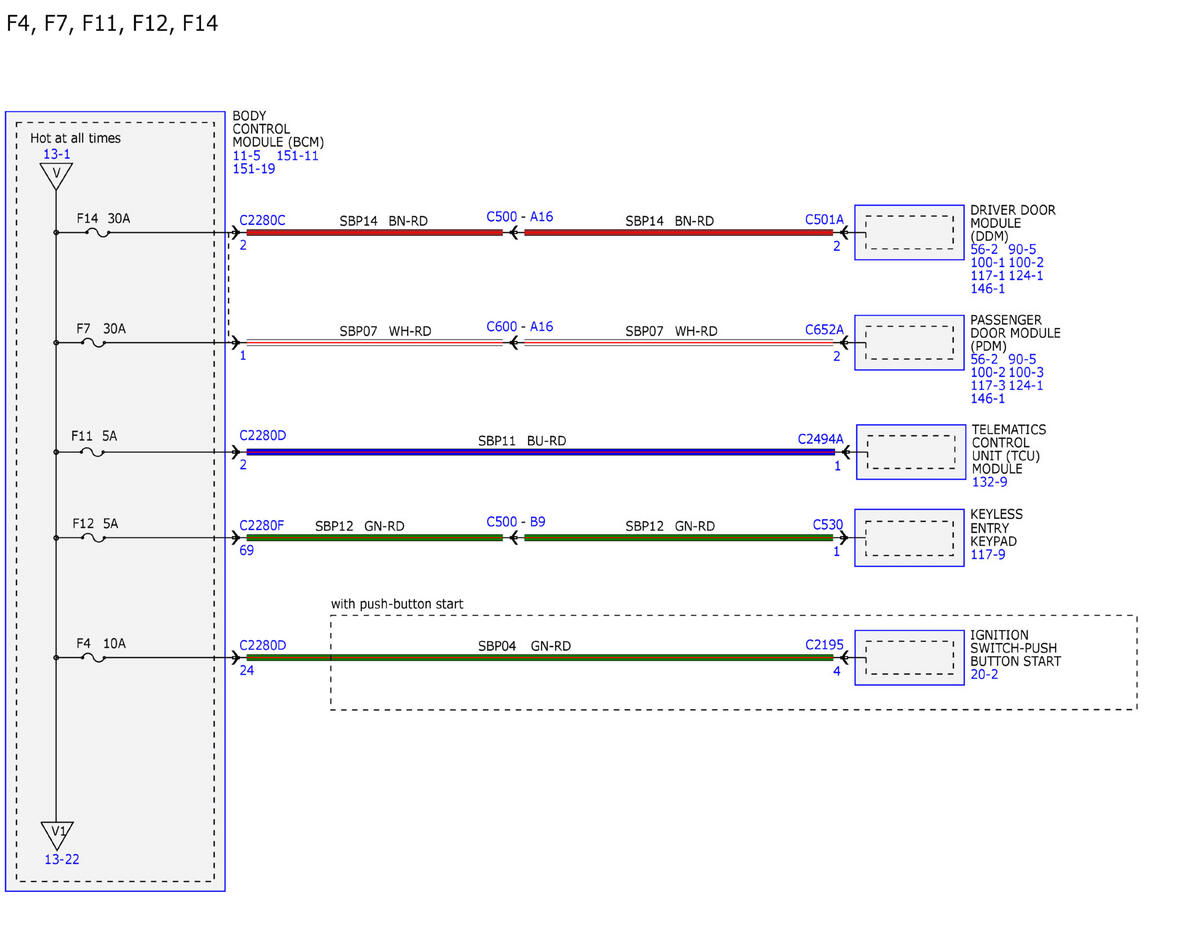The height and width of the screenshot is (927, 1200).
Task: Select the Driver Door Module component box
Action: [909, 234]
